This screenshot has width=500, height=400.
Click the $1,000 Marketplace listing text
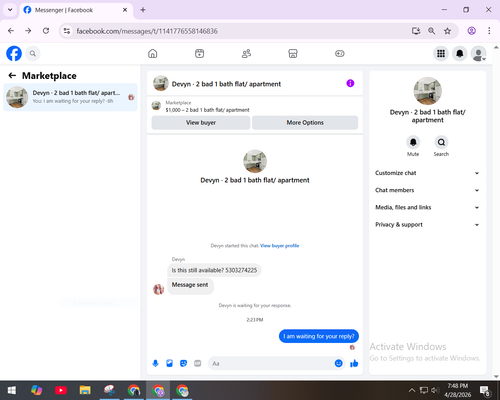[207, 110]
